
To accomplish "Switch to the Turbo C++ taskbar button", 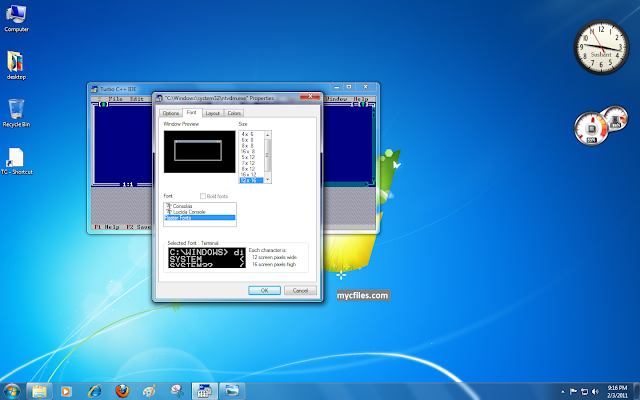I will pos(204,391).
